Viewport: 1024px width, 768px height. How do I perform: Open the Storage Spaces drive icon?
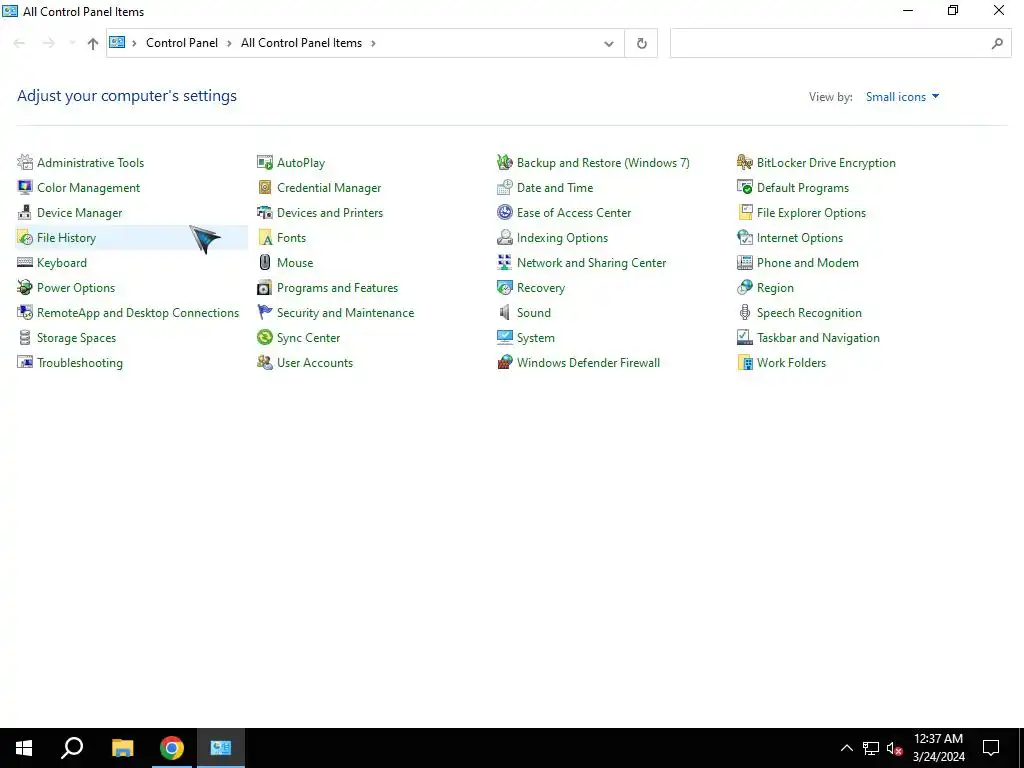tap(25, 338)
